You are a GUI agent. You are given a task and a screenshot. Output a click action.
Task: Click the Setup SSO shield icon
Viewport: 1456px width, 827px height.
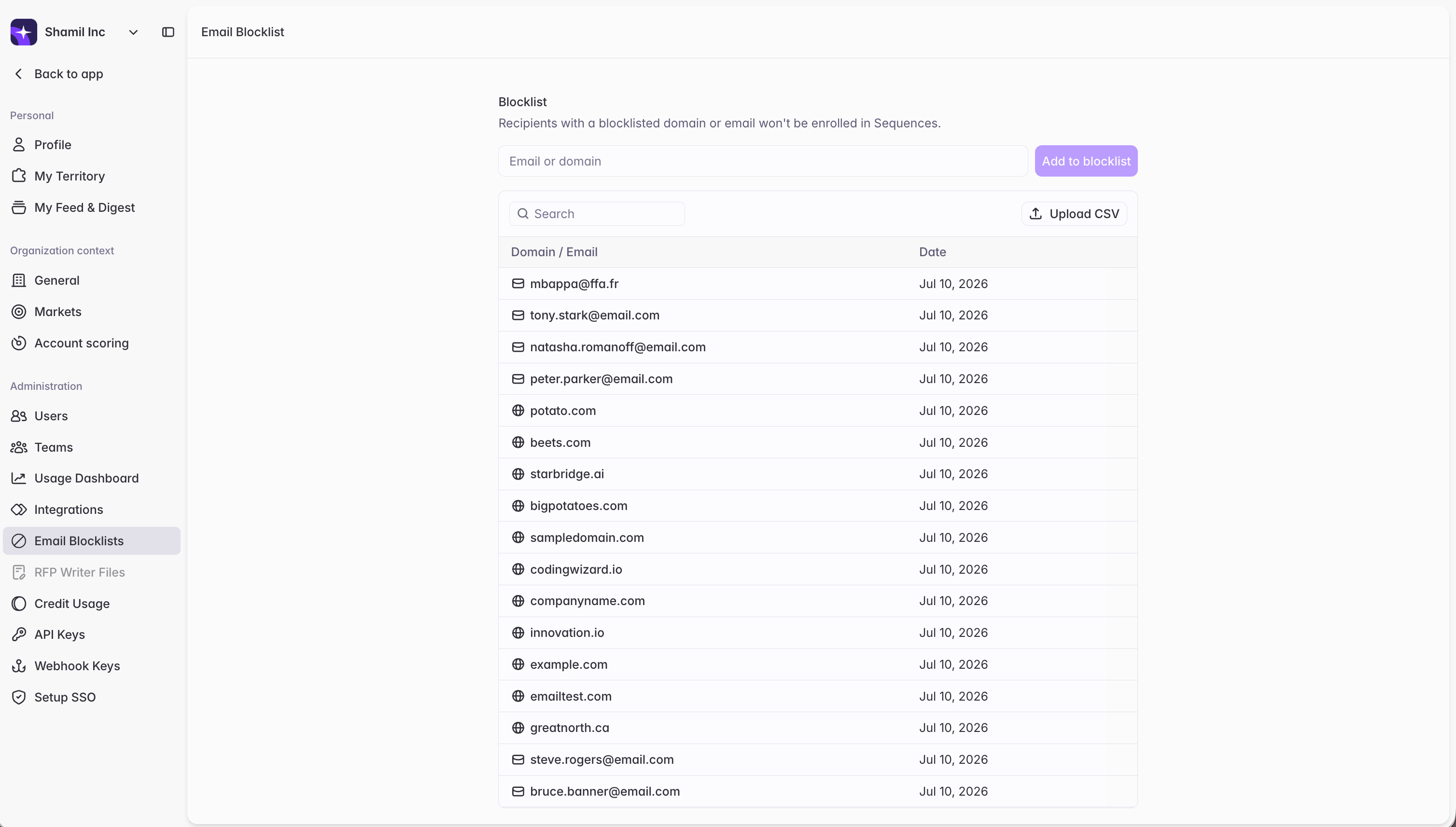click(x=19, y=697)
